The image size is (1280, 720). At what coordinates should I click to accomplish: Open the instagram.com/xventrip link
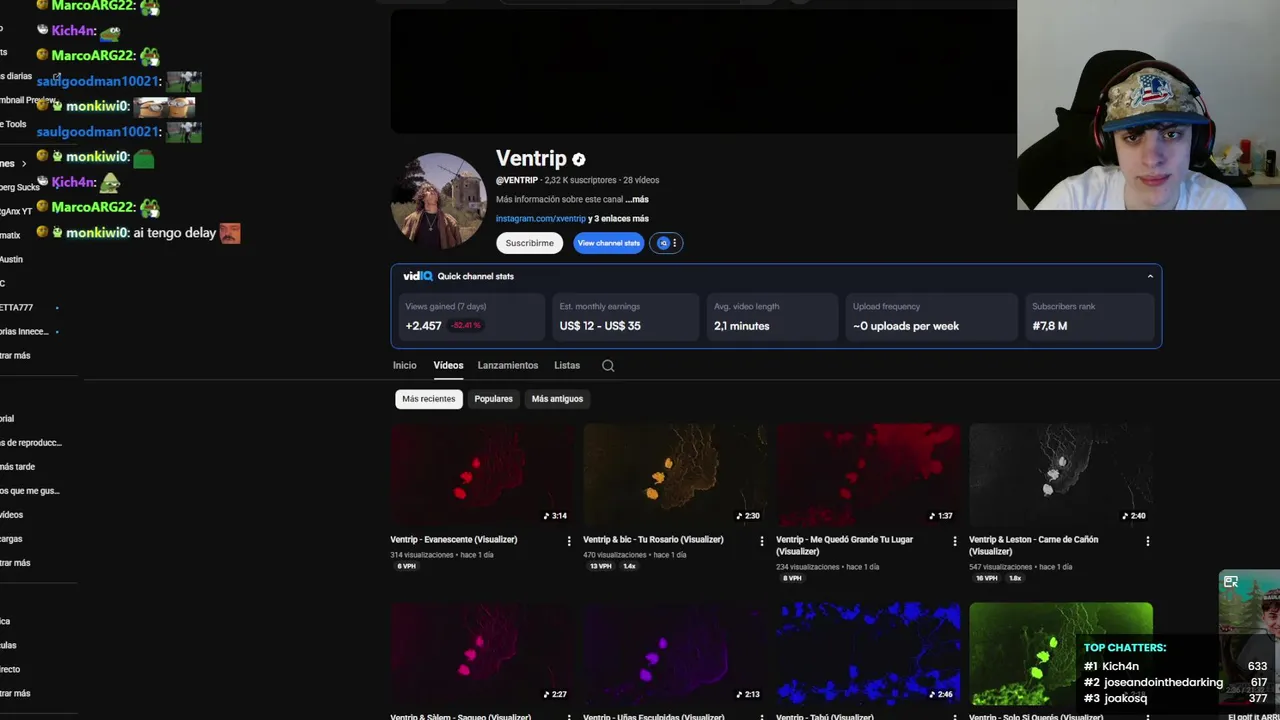coord(541,218)
